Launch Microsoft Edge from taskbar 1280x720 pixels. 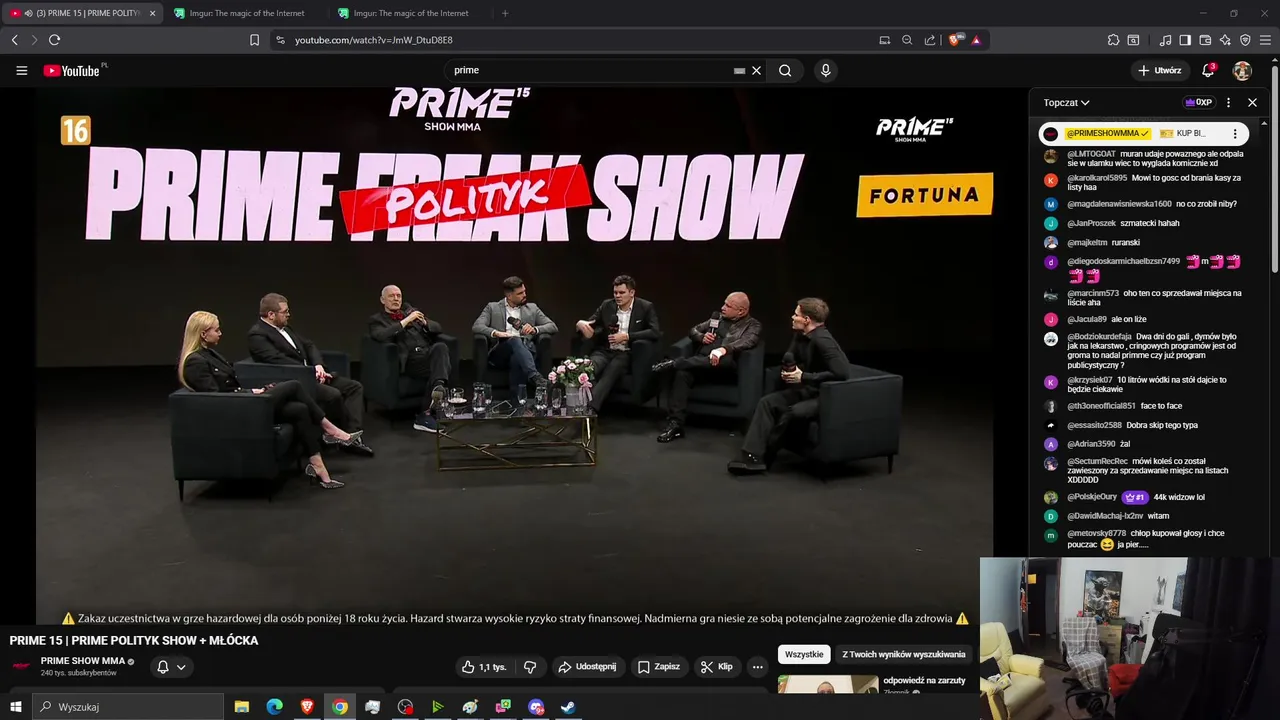pyautogui.click(x=274, y=707)
